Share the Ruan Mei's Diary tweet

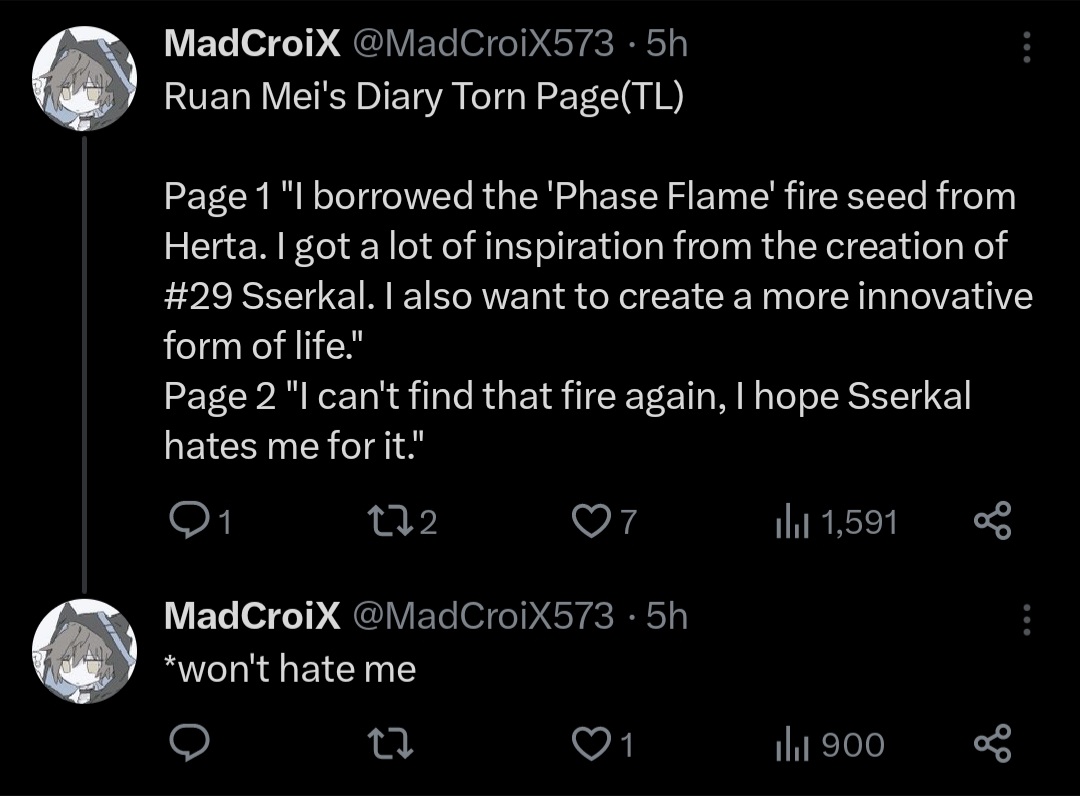(992, 521)
